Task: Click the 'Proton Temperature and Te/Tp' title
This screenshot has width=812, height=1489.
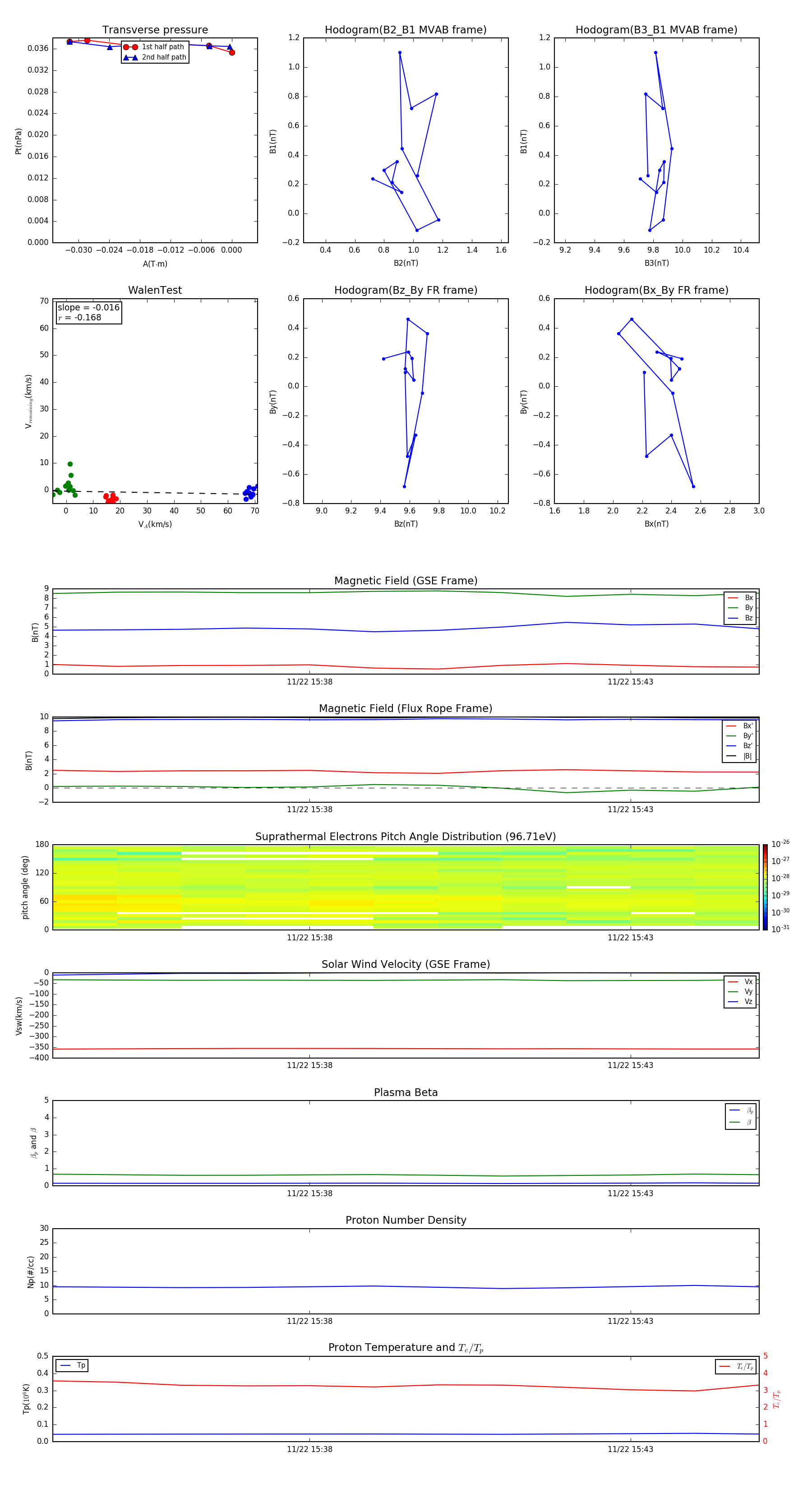Action: (406, 1348)
